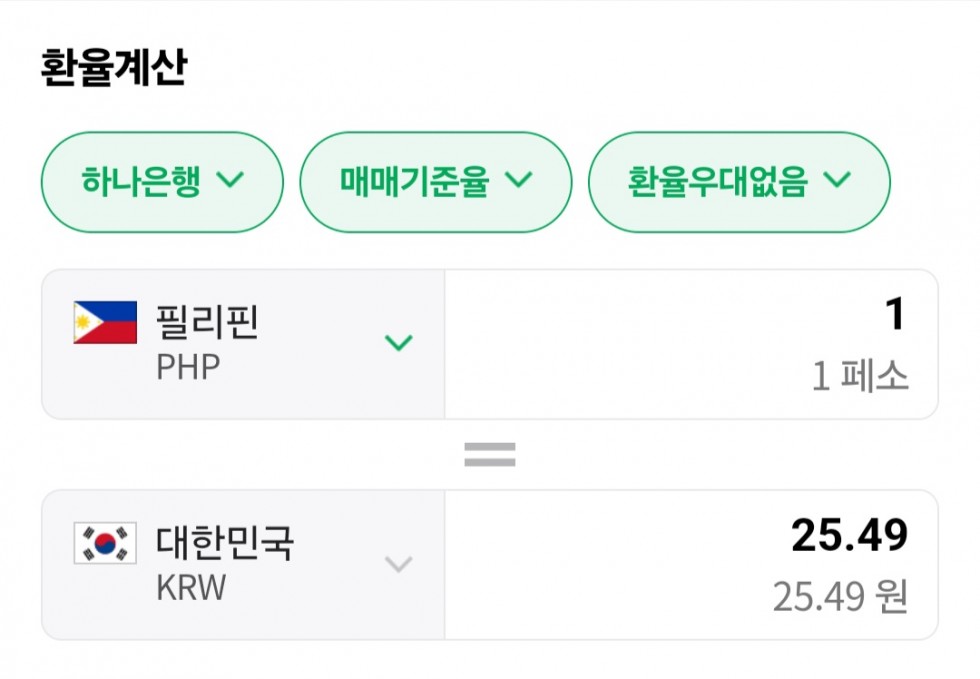Screen dimensions: 980x679
Task: Click the equals sign between currencies
Action: (490, 455)
